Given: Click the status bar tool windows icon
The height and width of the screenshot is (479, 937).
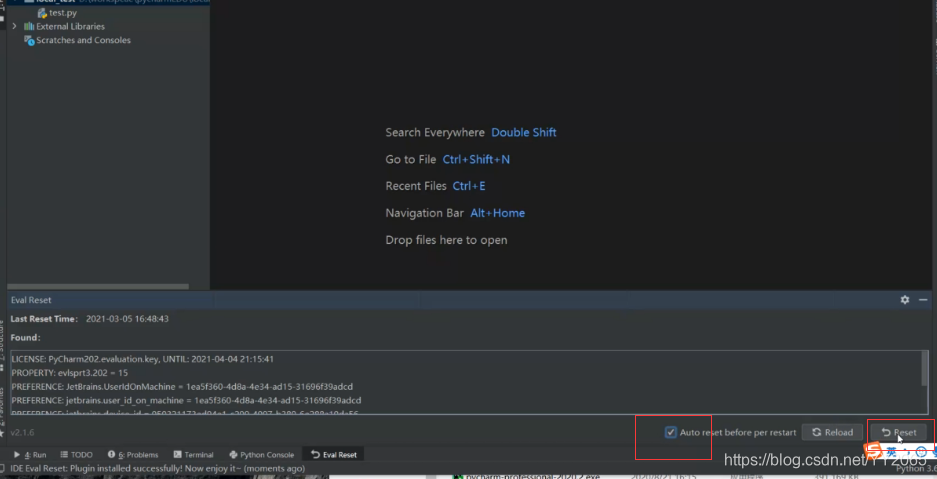Looking at the screenshot, I should (x=3, y=469).
